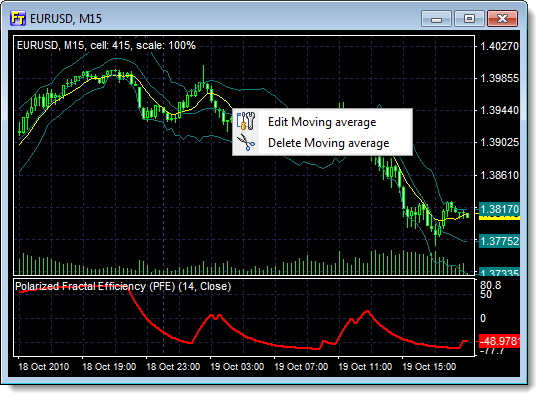Click the 18 Oct 19:00 time axis label
The image size is (543, 400).
pos(109,366)
